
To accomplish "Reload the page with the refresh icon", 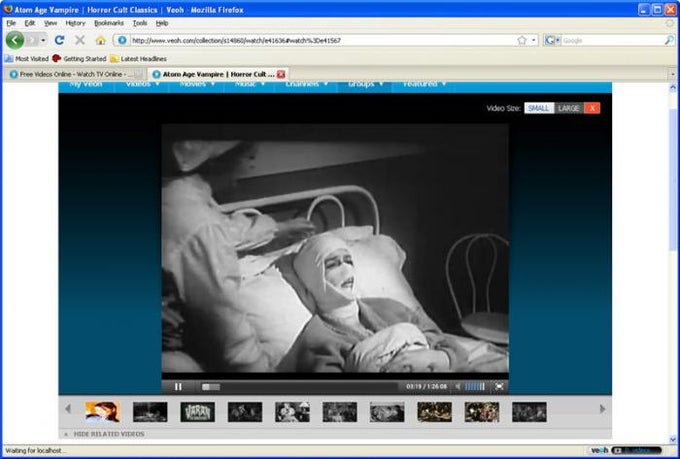I will pyautogui.click(x=59, y=40).
